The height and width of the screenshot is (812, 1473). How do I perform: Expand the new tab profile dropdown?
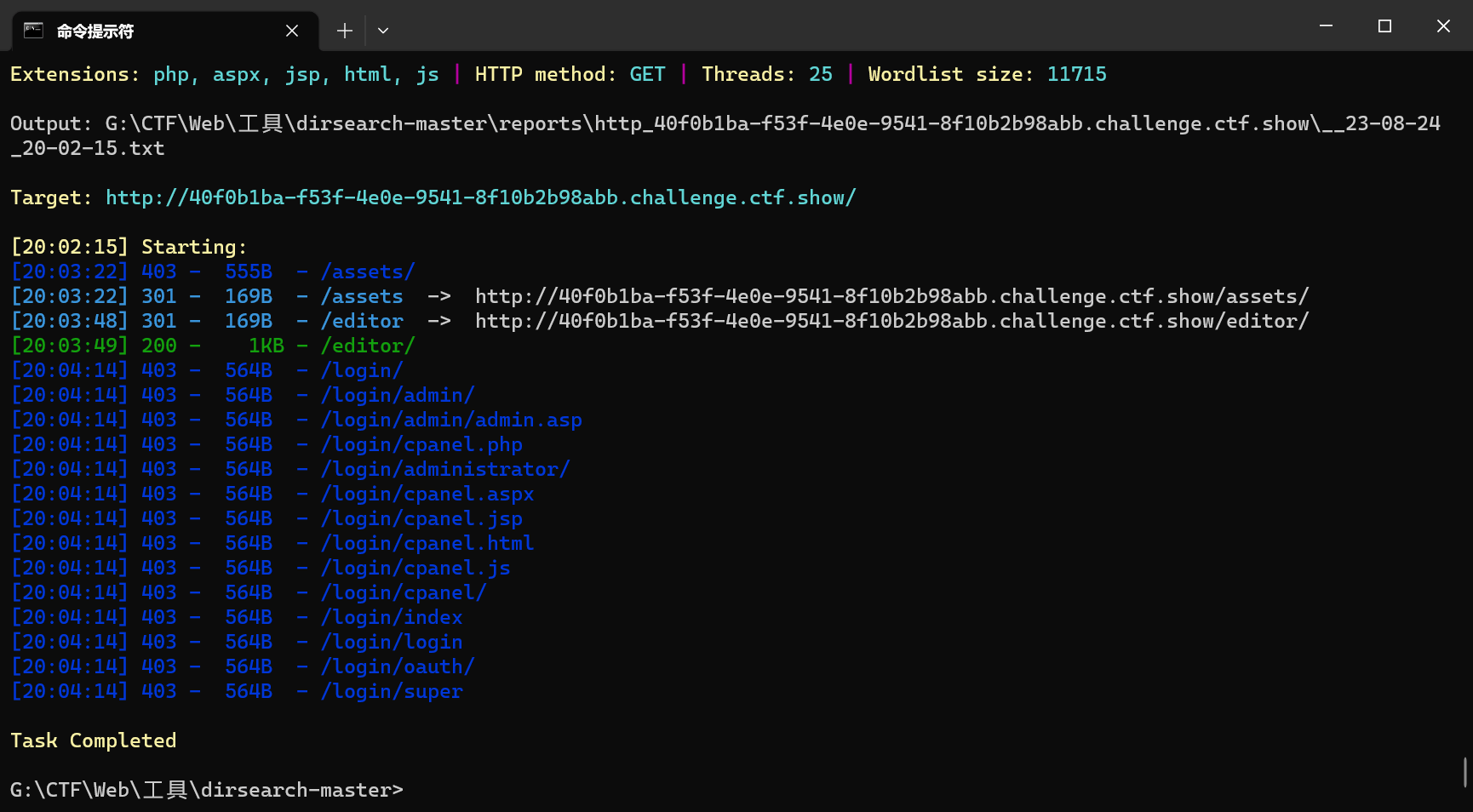(x=383, y=31)
